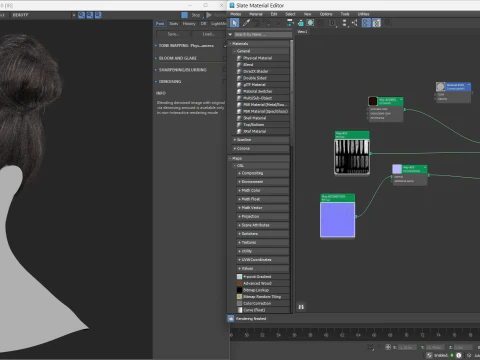Toggle the Material/Map Browser panel icon

[x=366, y=23]
